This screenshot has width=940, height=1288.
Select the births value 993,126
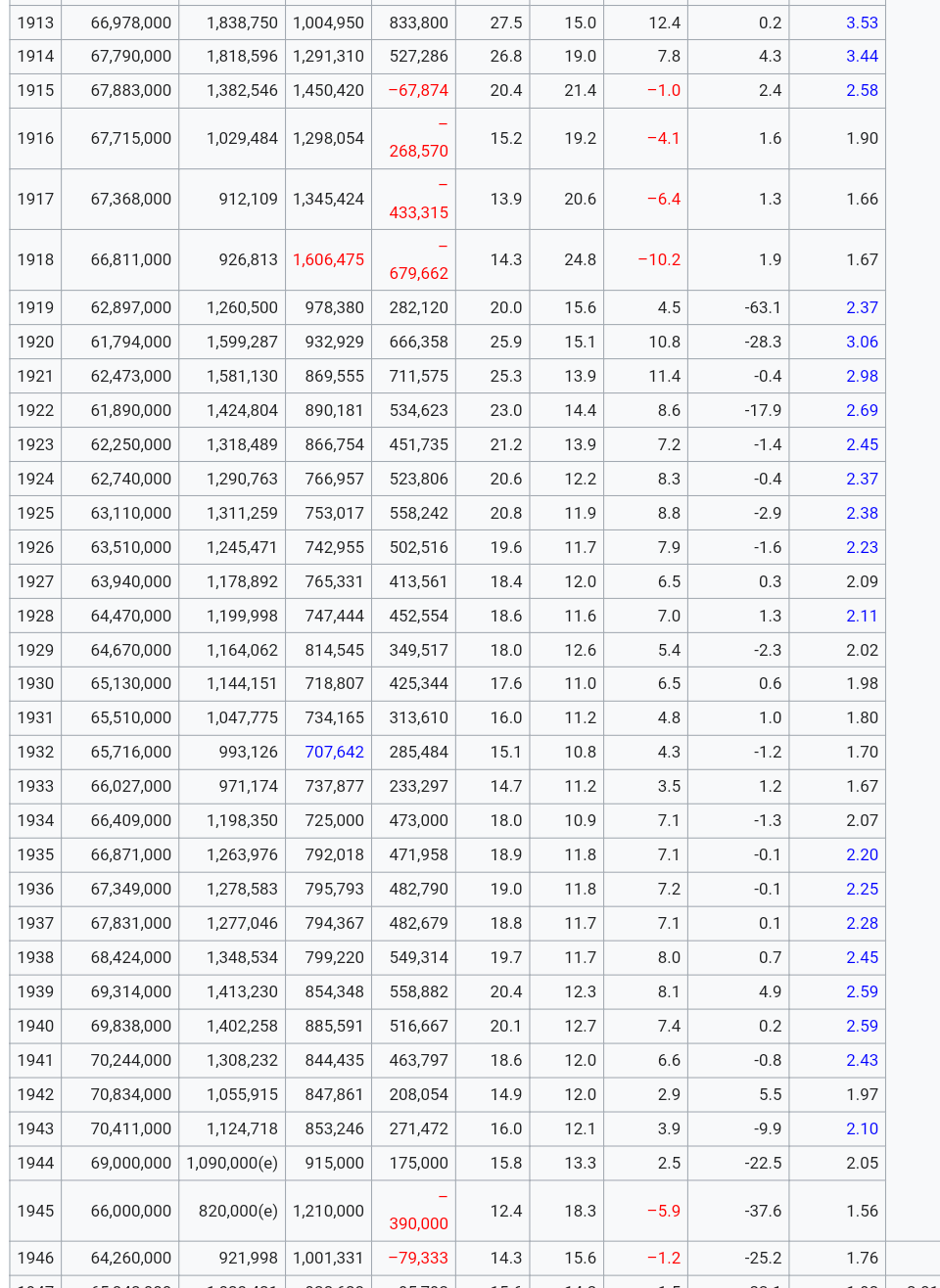pyautogui.click(x=249, y=753)
